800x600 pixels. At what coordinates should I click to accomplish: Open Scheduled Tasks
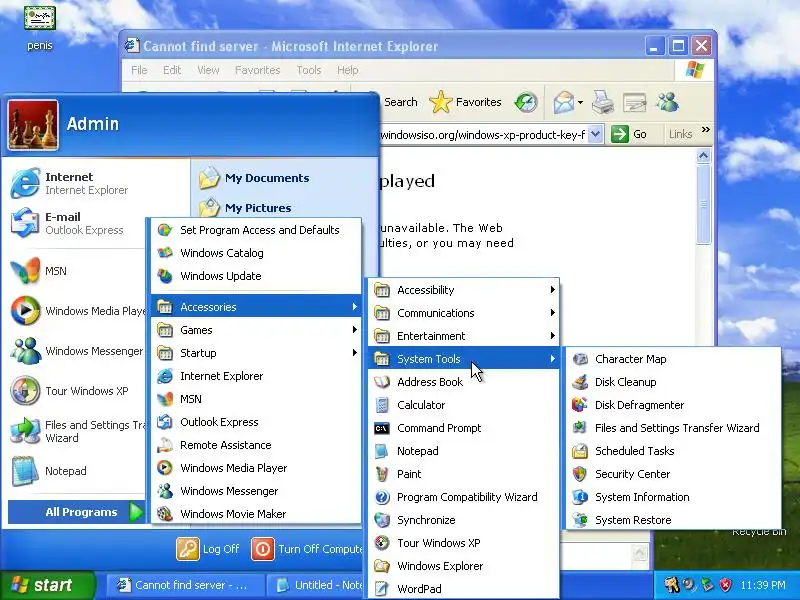[673, 451]
